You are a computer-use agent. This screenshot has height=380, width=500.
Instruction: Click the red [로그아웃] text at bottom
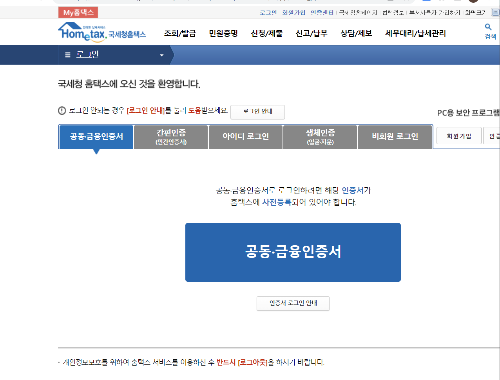252,362
